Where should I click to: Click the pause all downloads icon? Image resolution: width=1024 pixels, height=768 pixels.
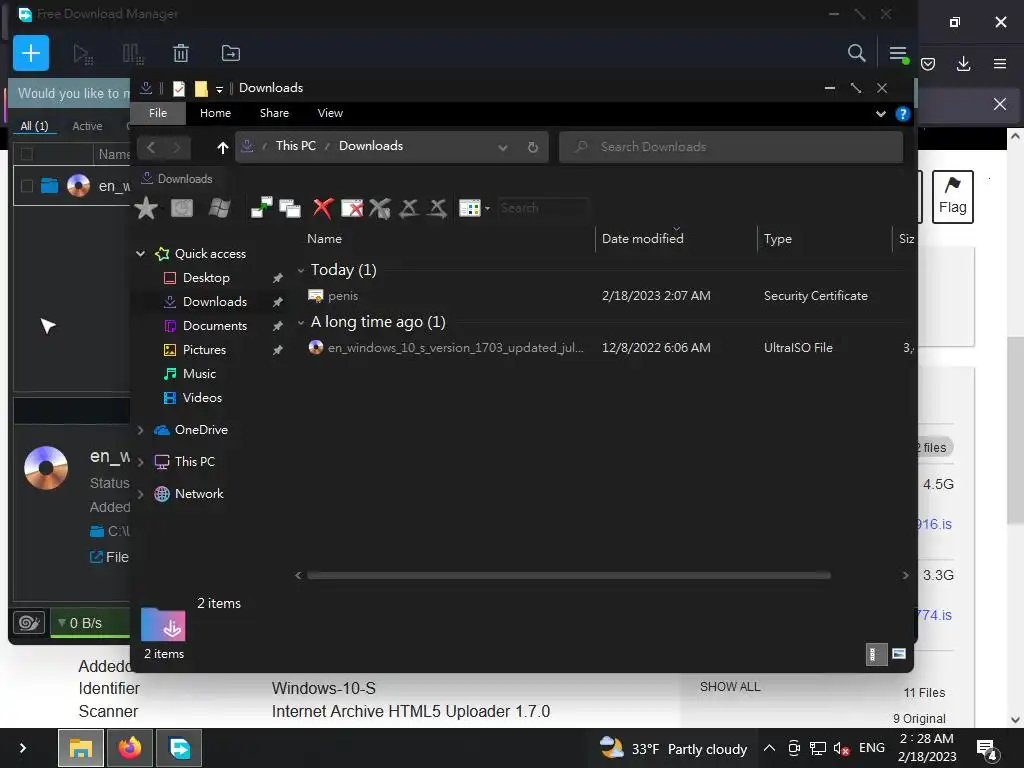click(133, 54)
